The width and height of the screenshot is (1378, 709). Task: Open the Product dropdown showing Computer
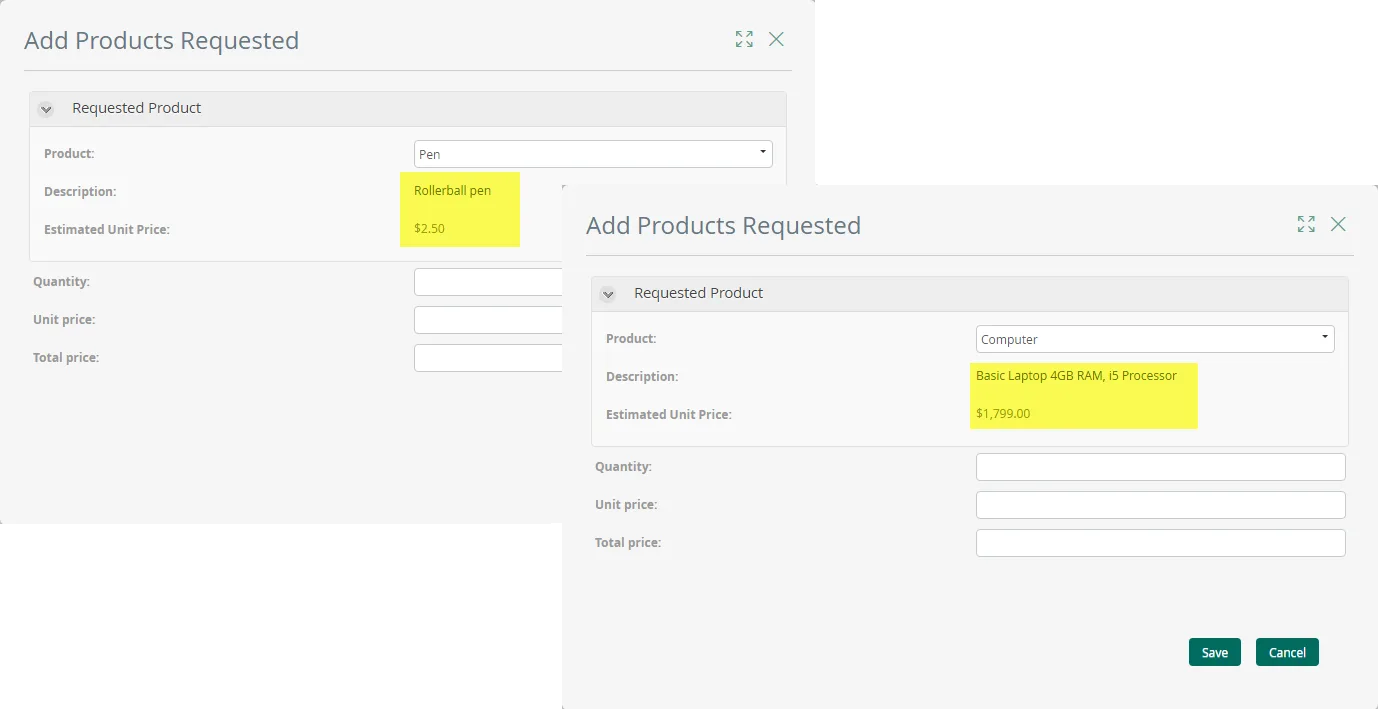(1155, 339)
